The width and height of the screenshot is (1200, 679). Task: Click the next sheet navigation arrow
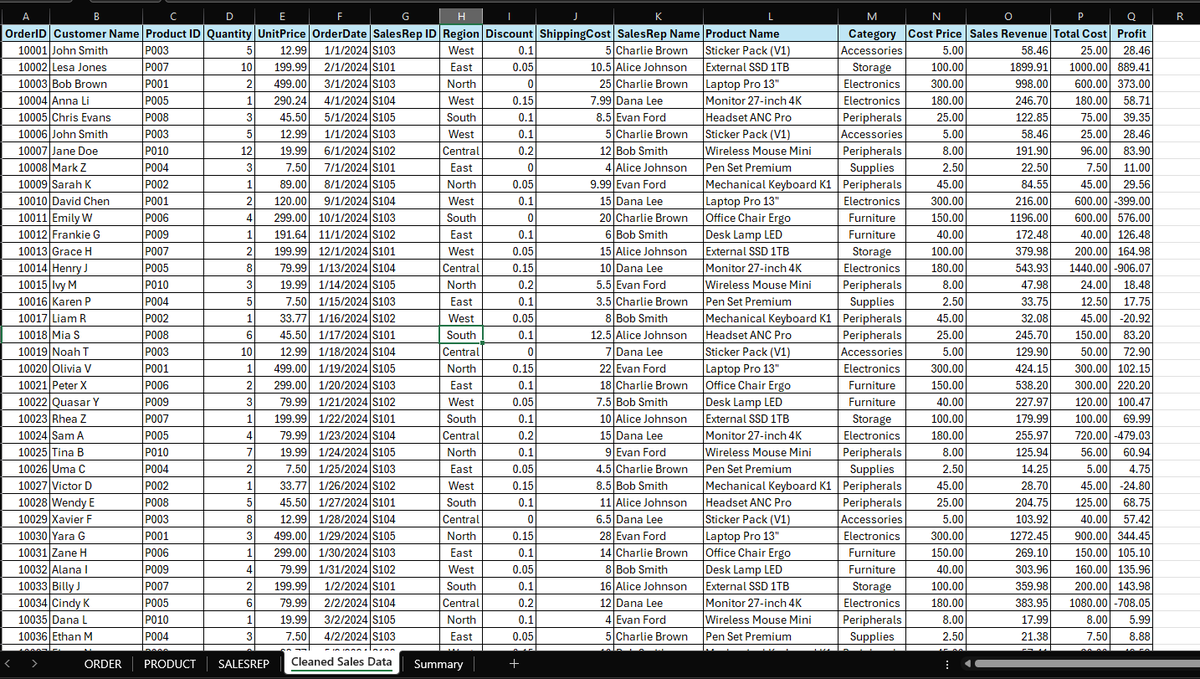36,664
